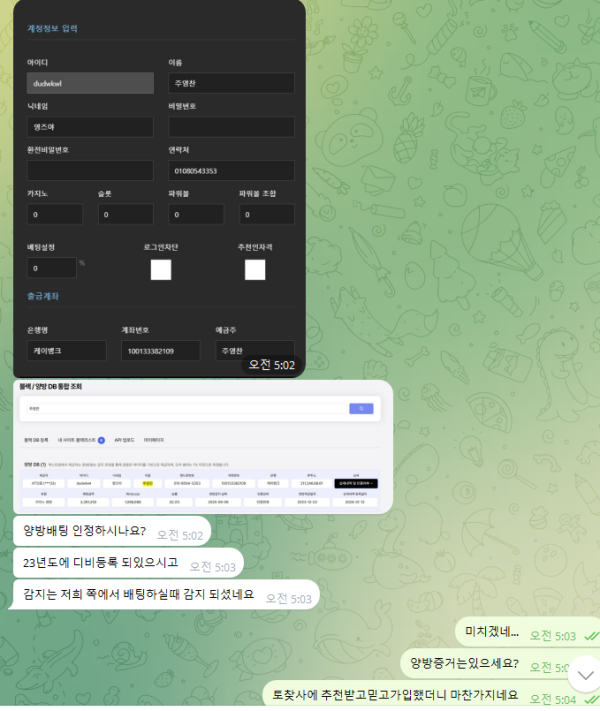Click the blue badge next to 내 사이트 블랙리스트
Screen dimensions: 600x711
pos(101,439)
